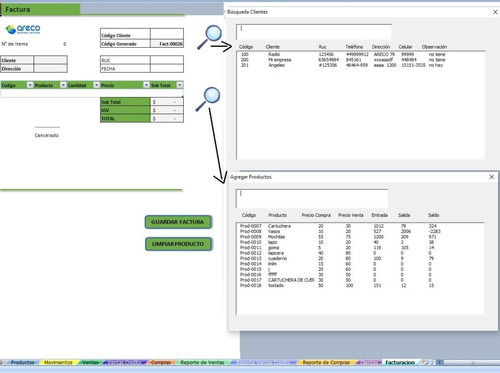Open the Precio column filter dropdown
This screenshot has width=500, height=373.
click(x=146, y=85)
